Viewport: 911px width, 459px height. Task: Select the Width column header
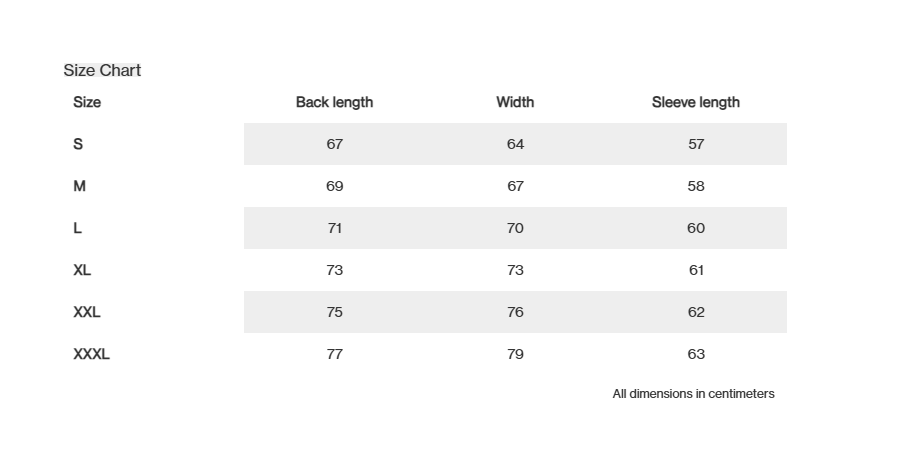pyautogui.click(x=515, y=102)
